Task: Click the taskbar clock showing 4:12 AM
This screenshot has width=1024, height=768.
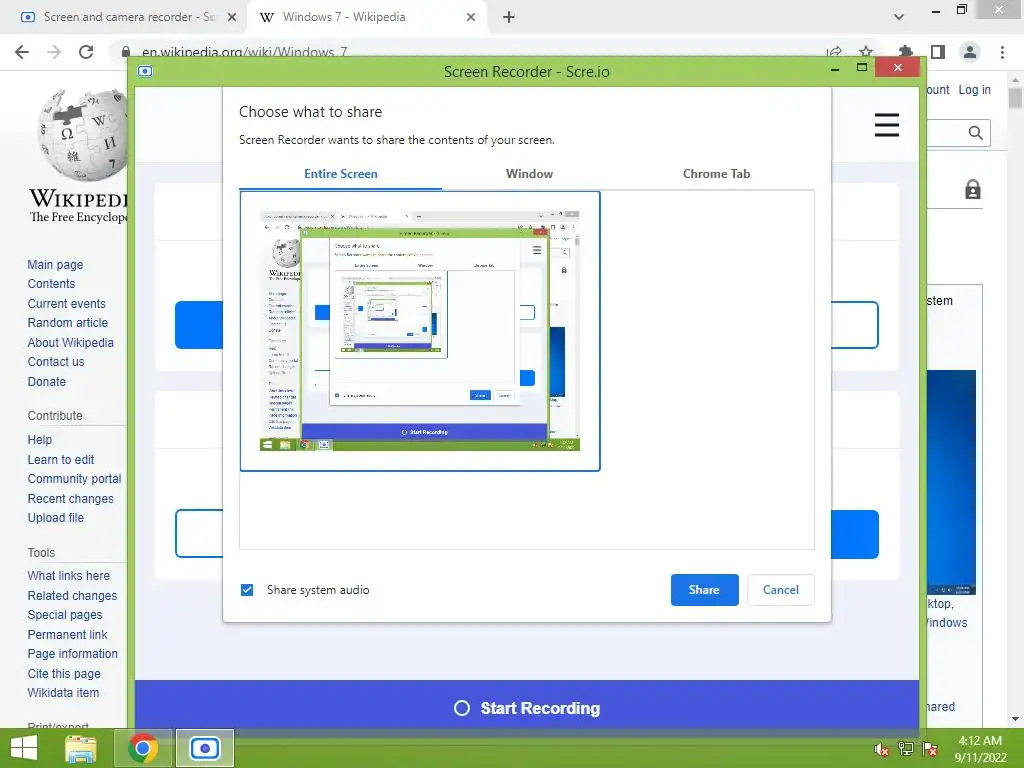Action: 980,749
